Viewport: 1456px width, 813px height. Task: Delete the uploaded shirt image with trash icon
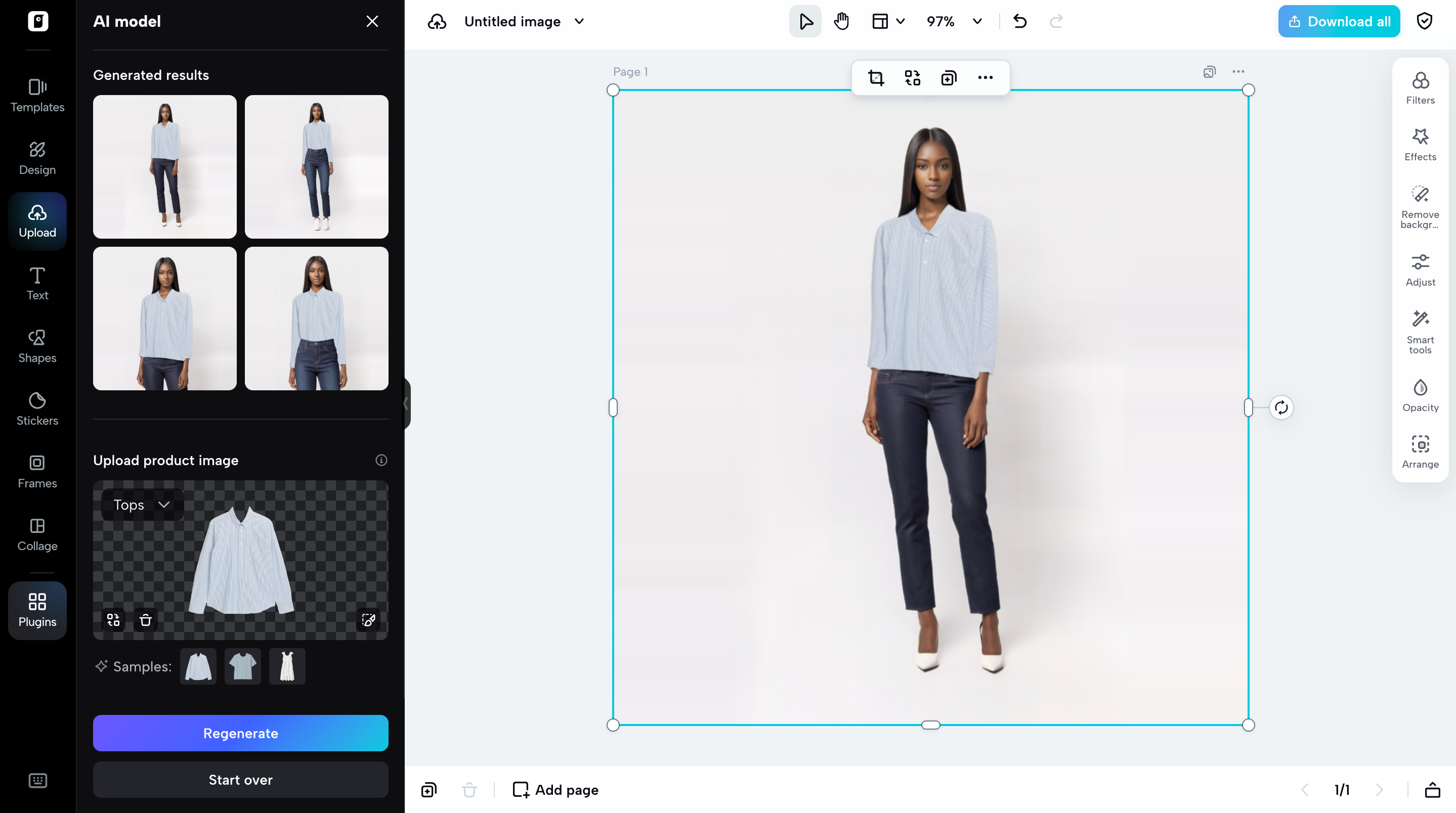145,620
